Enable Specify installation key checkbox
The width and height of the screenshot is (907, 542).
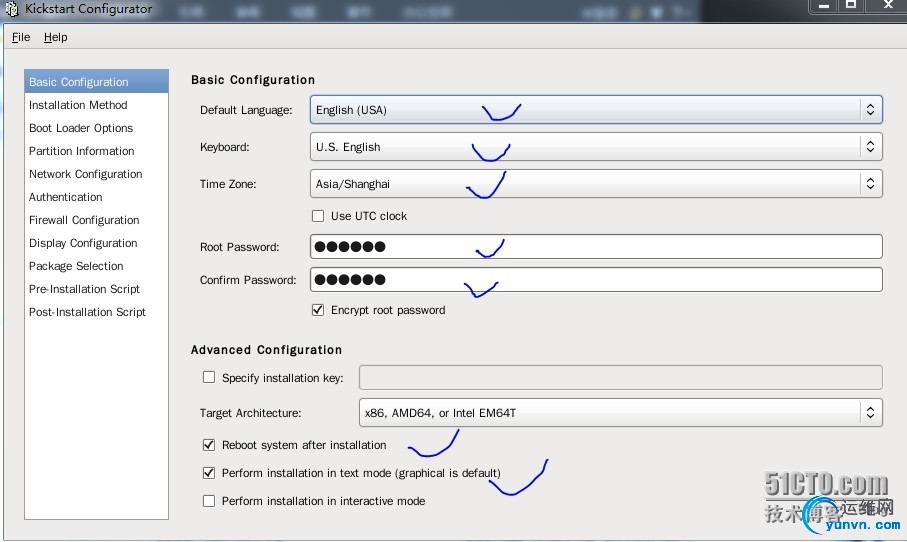[209, 377]
